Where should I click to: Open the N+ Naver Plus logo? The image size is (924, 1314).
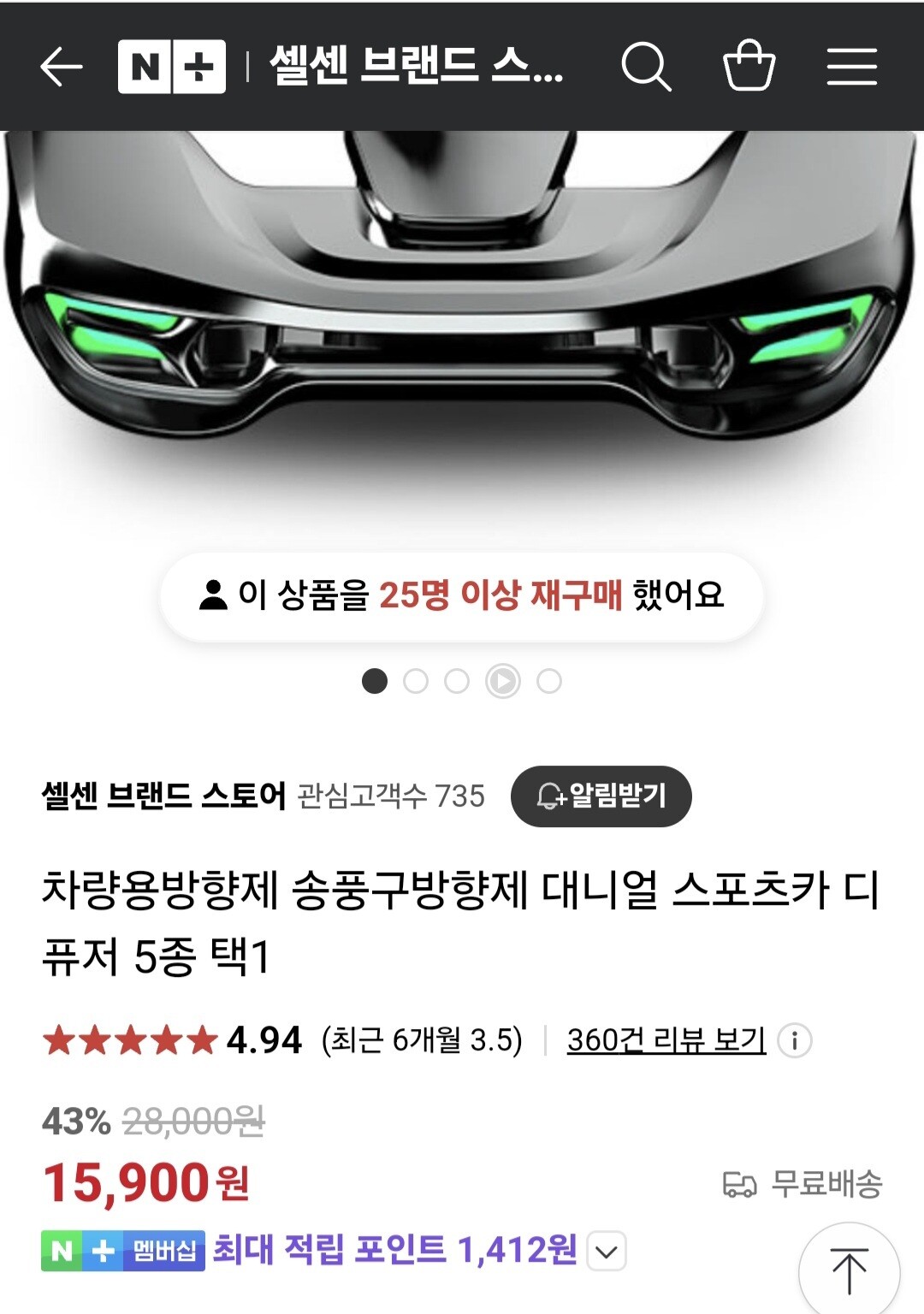click(172, 67)
